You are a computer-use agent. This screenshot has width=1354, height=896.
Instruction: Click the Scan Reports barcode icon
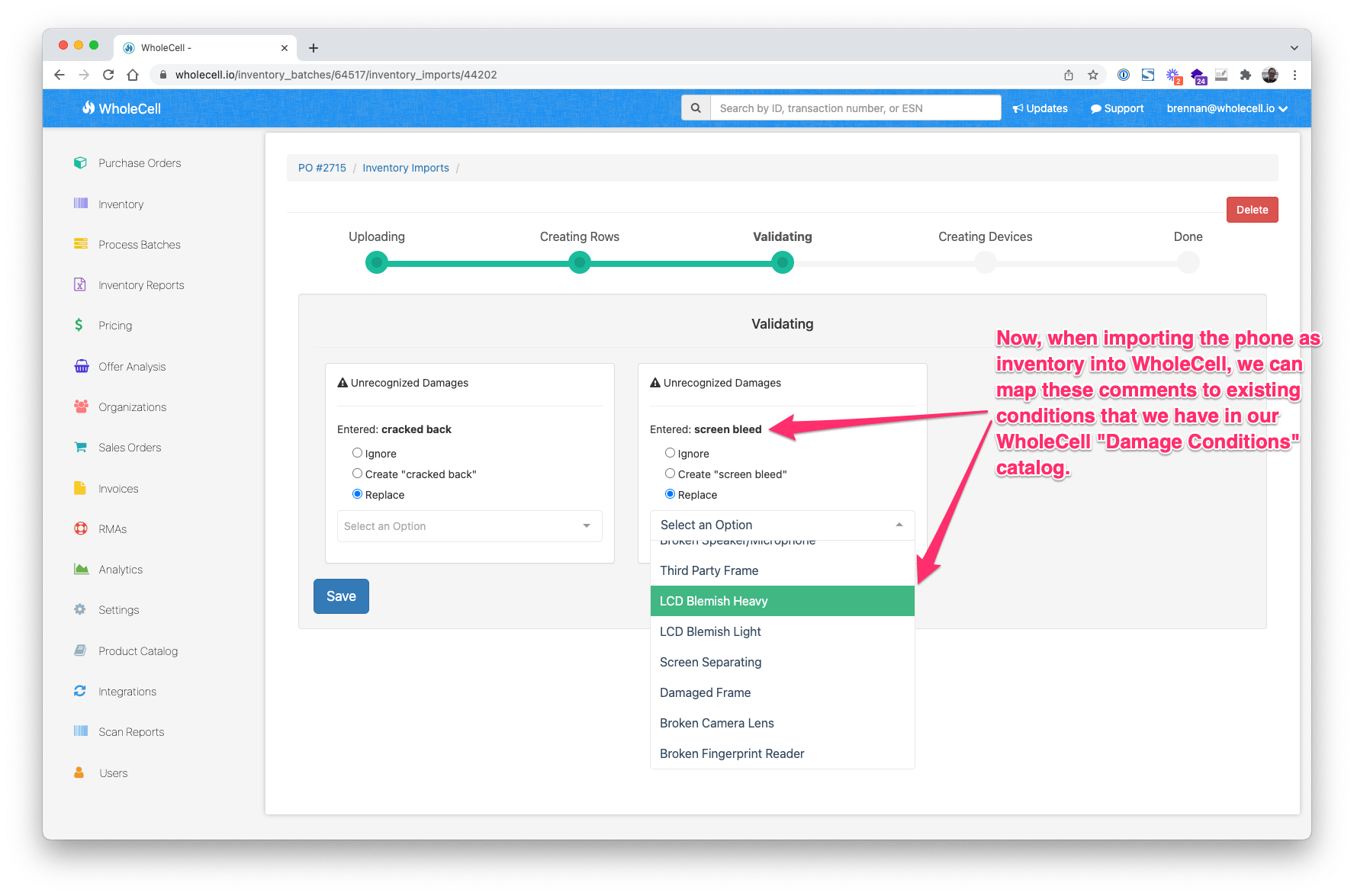[80, 731]
